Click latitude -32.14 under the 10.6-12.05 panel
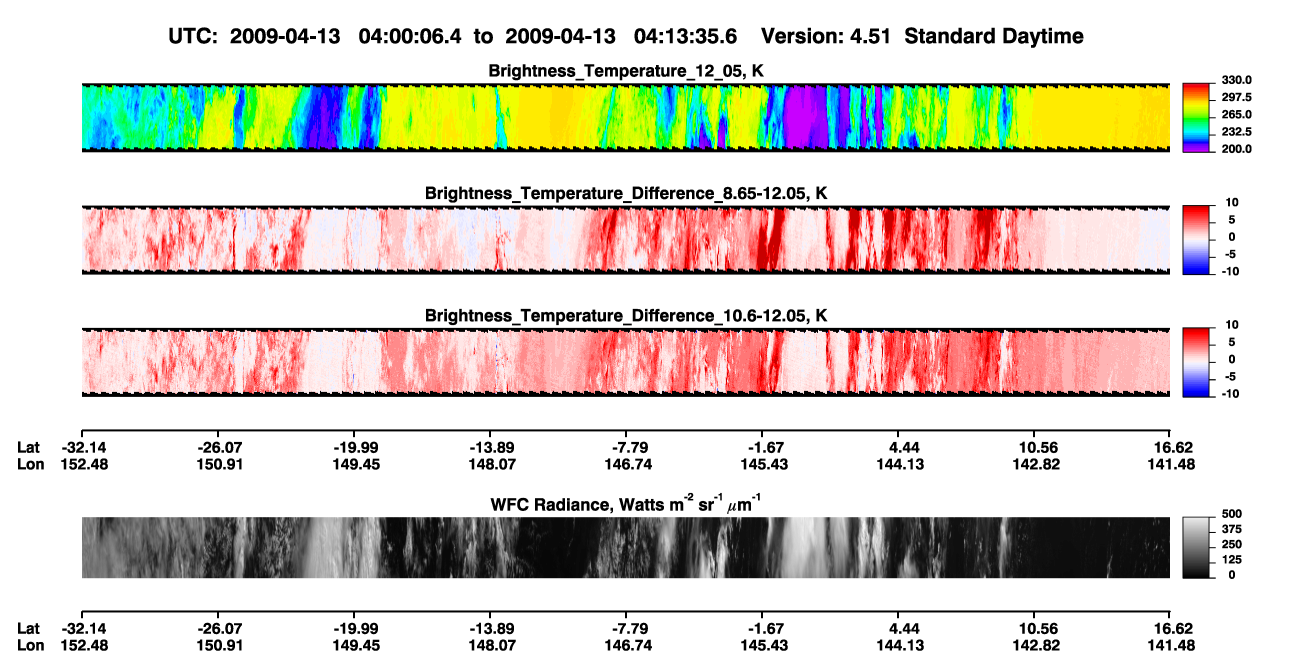The height and width of the screenshot is (667, 1300). [x=85, y=447]
